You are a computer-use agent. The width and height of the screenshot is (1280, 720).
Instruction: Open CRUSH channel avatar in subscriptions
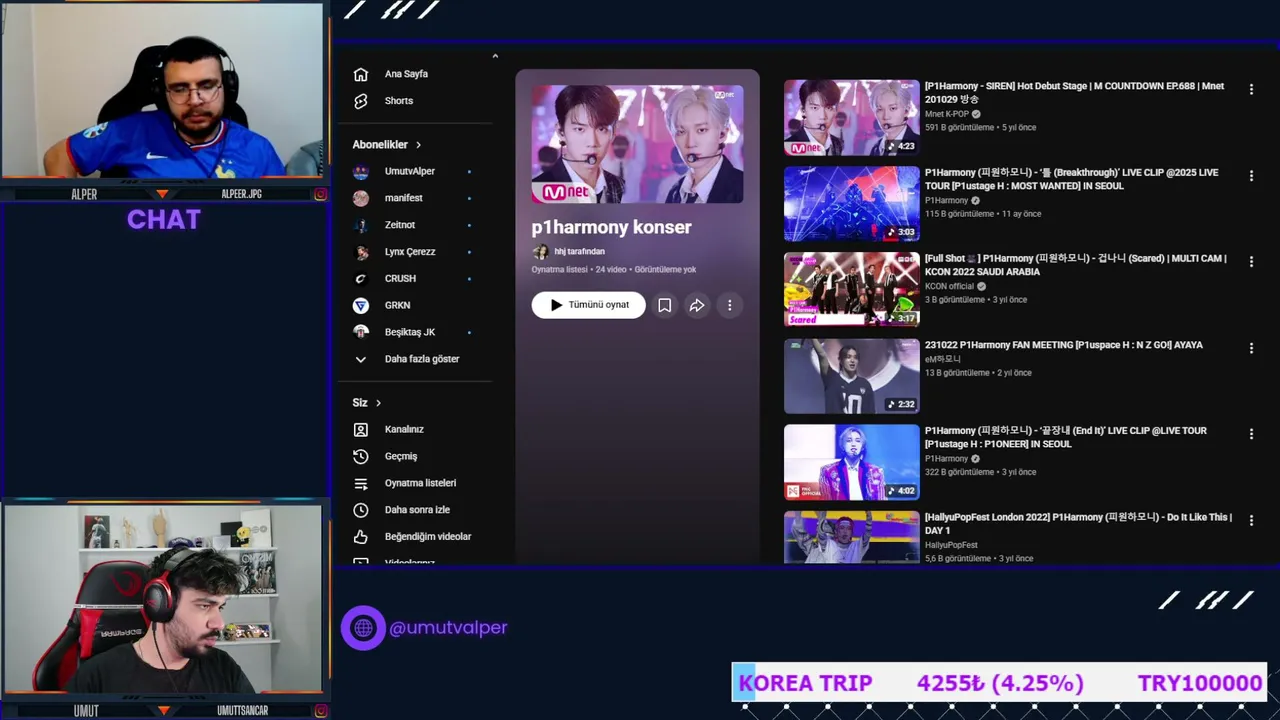click(x=361, y=279)
